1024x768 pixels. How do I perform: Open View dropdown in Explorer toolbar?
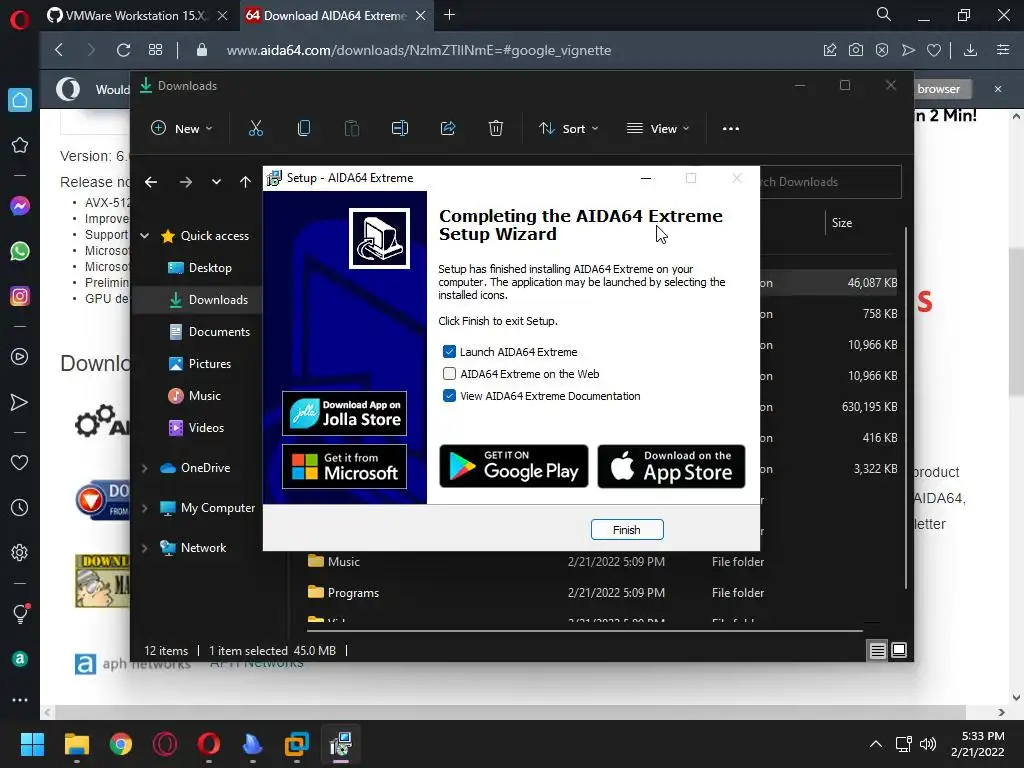coord(658,129)
